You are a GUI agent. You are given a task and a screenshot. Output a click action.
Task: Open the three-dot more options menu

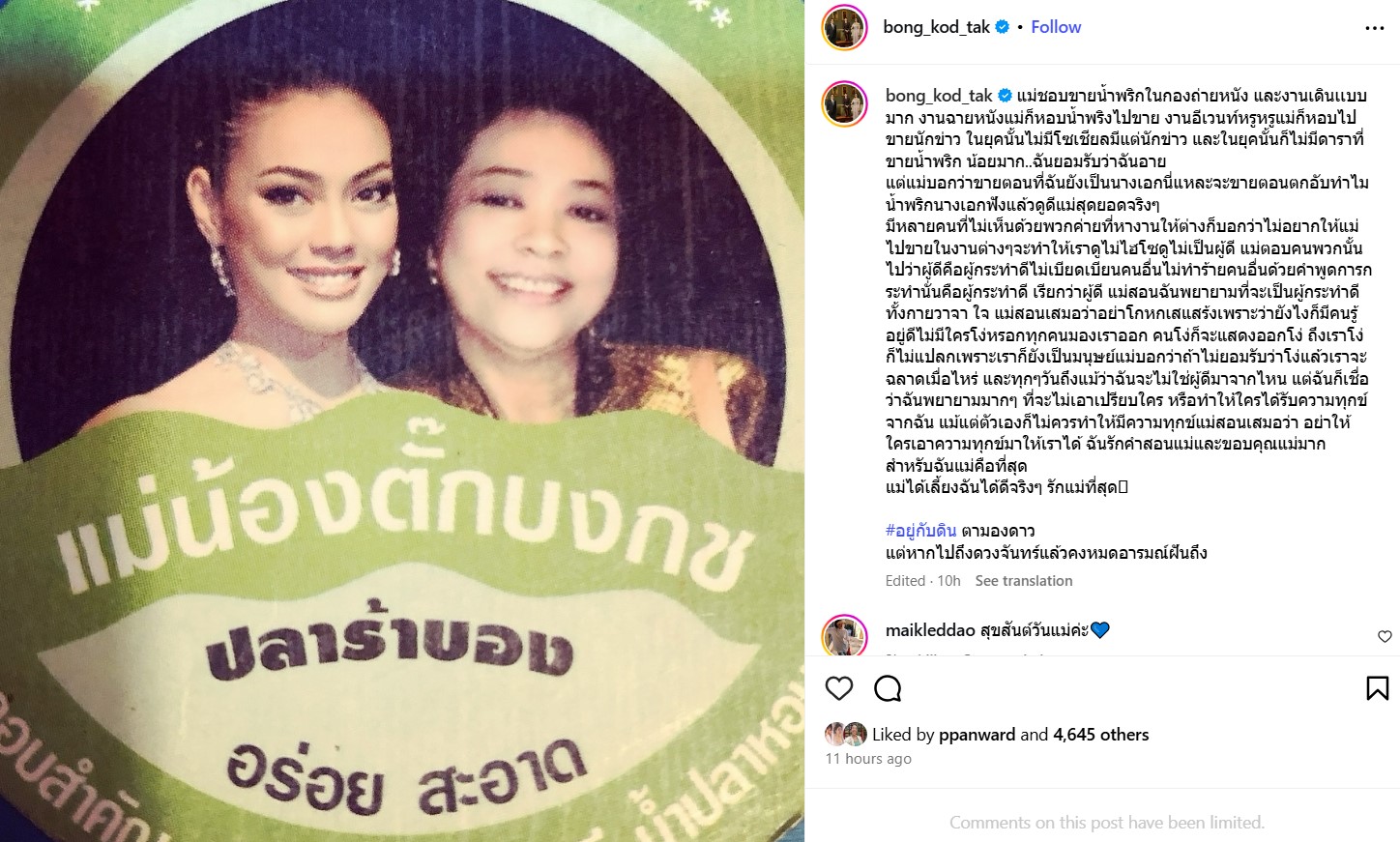tap(1375, 28)
